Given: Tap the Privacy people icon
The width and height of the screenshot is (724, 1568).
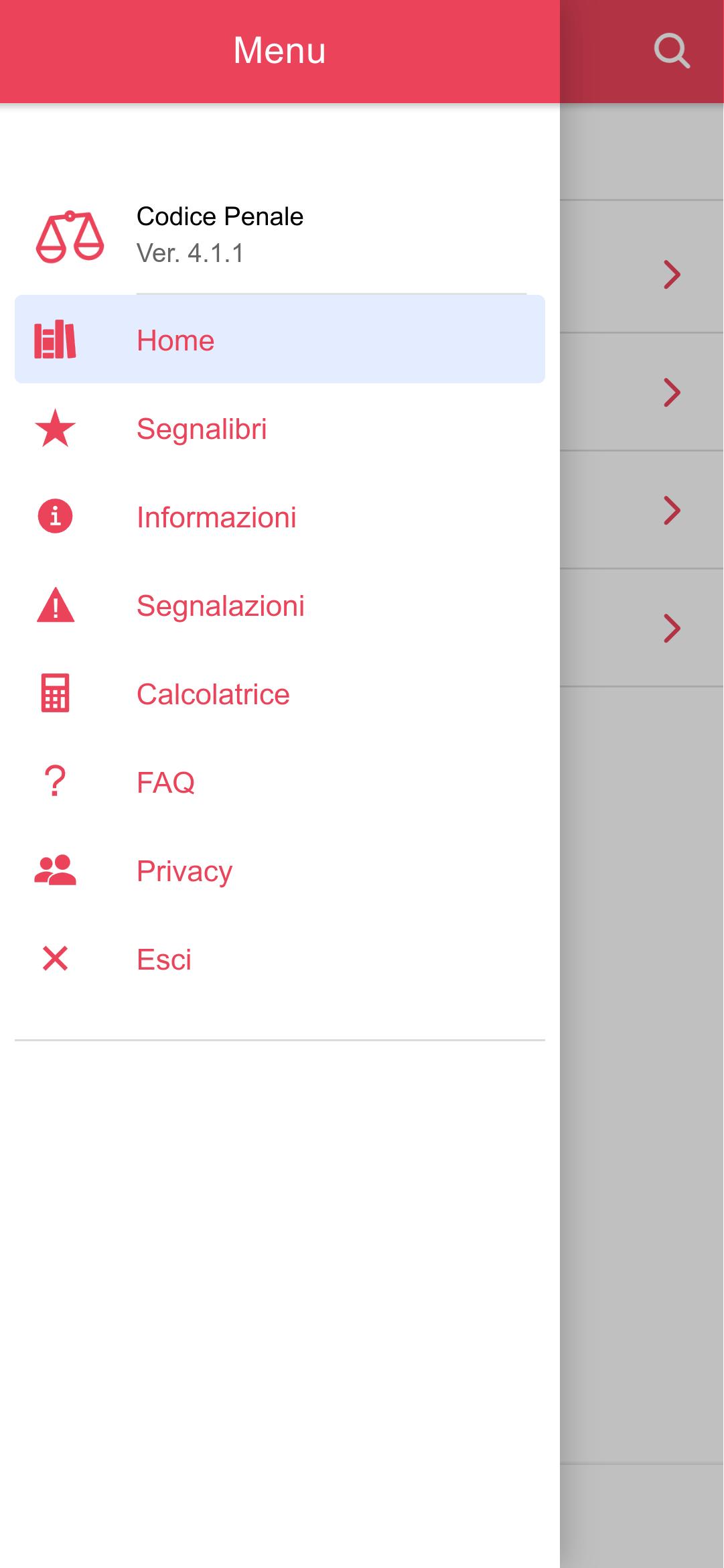Looking at the screenshot, I should click(55, 870).
